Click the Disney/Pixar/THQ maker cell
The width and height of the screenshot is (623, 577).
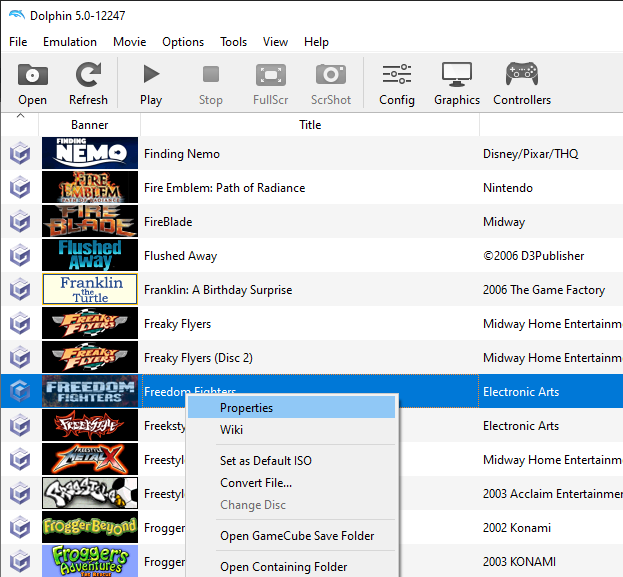pos(530,154)
